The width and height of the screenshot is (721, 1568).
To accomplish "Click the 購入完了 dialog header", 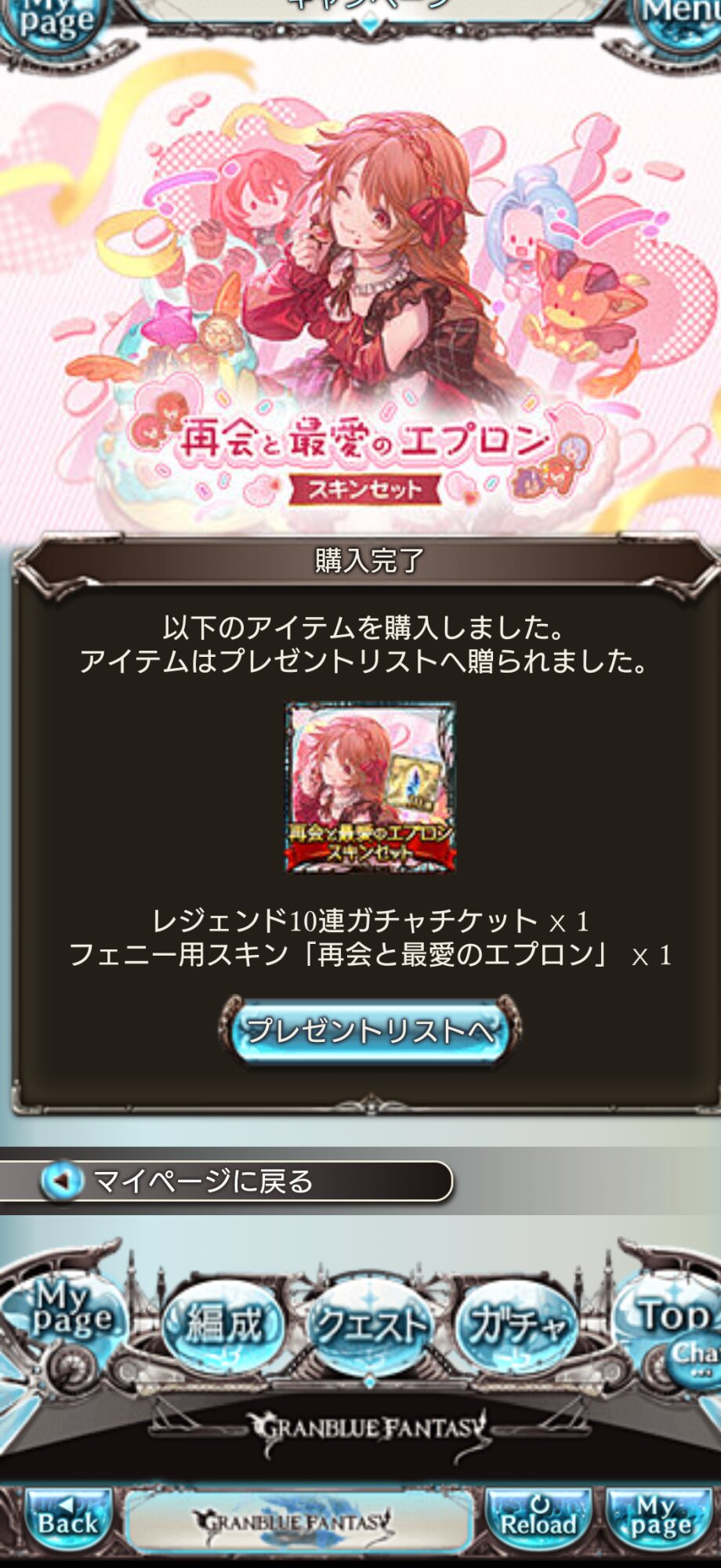I will (x=368, y=561).
